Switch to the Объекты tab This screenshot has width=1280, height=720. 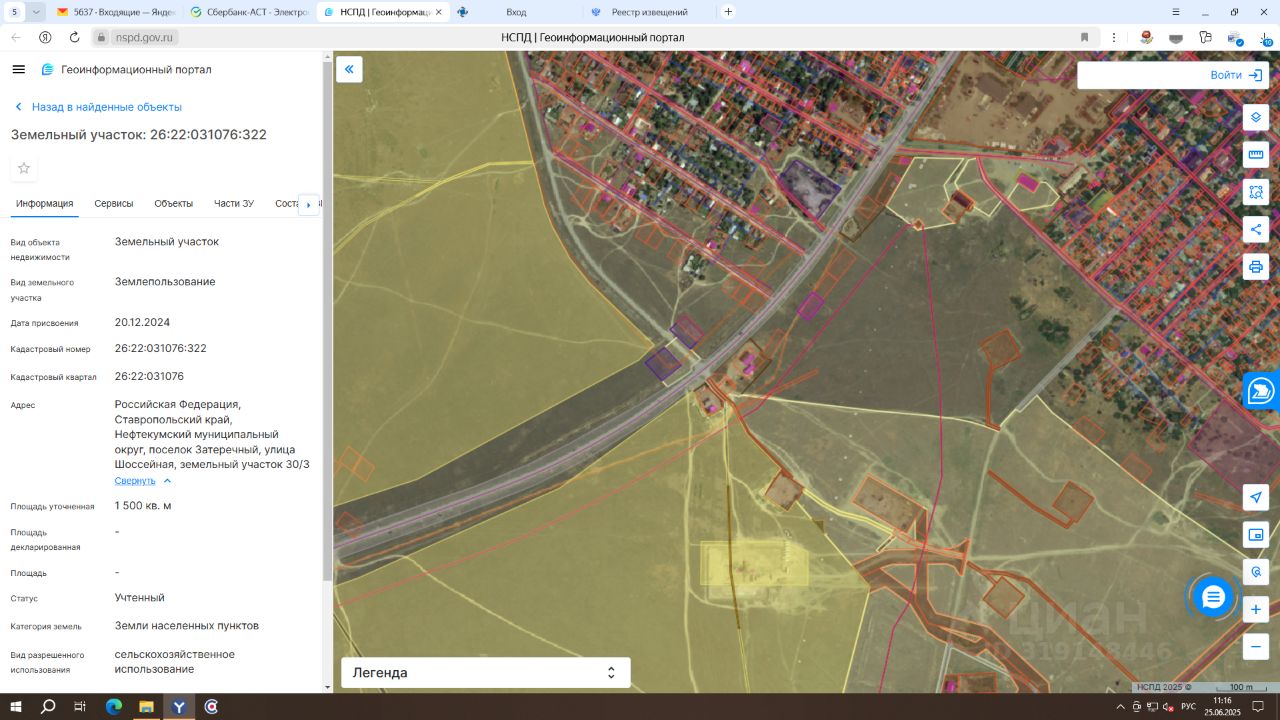[174, 203]
